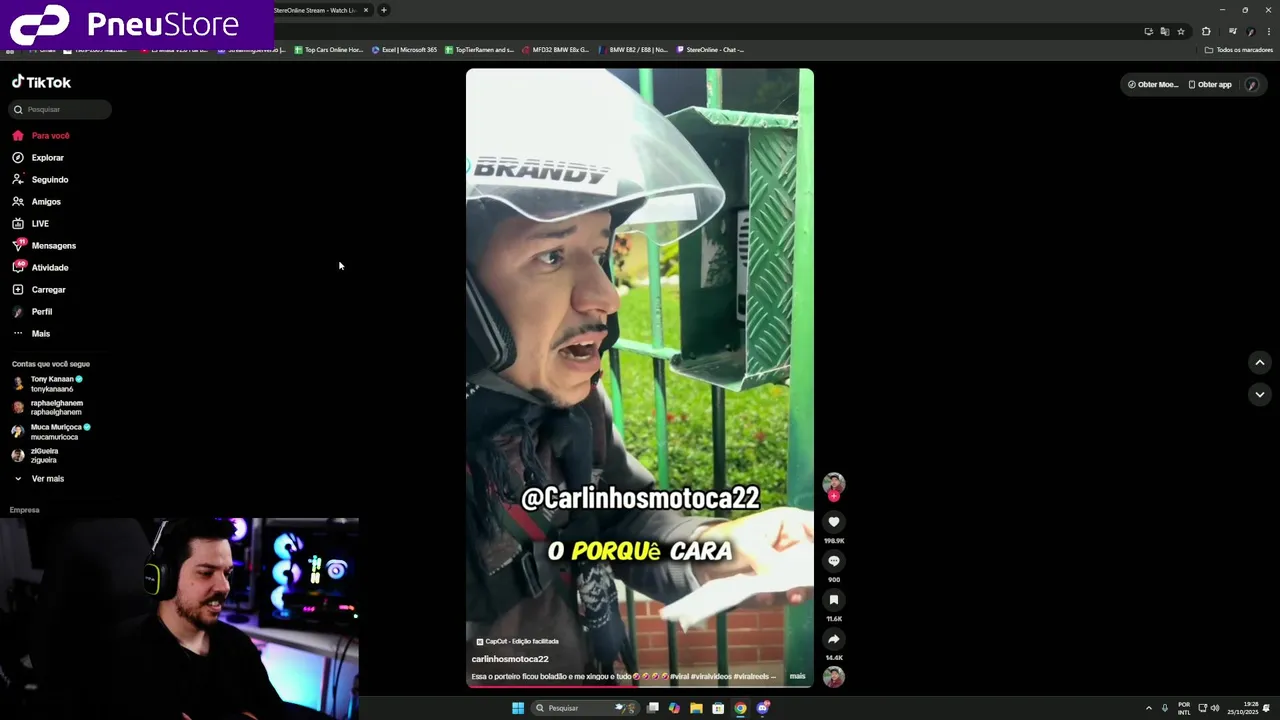Open the Windows Start menu
Image resolution: width=1280 pixels, height=720 pixels.
[x=518, y=708]
